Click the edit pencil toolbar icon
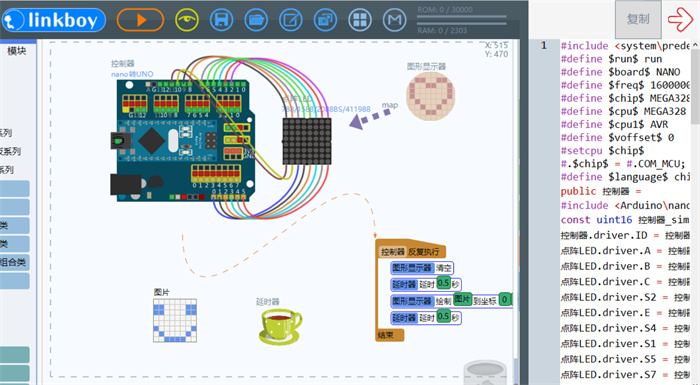 pos(291,20)
